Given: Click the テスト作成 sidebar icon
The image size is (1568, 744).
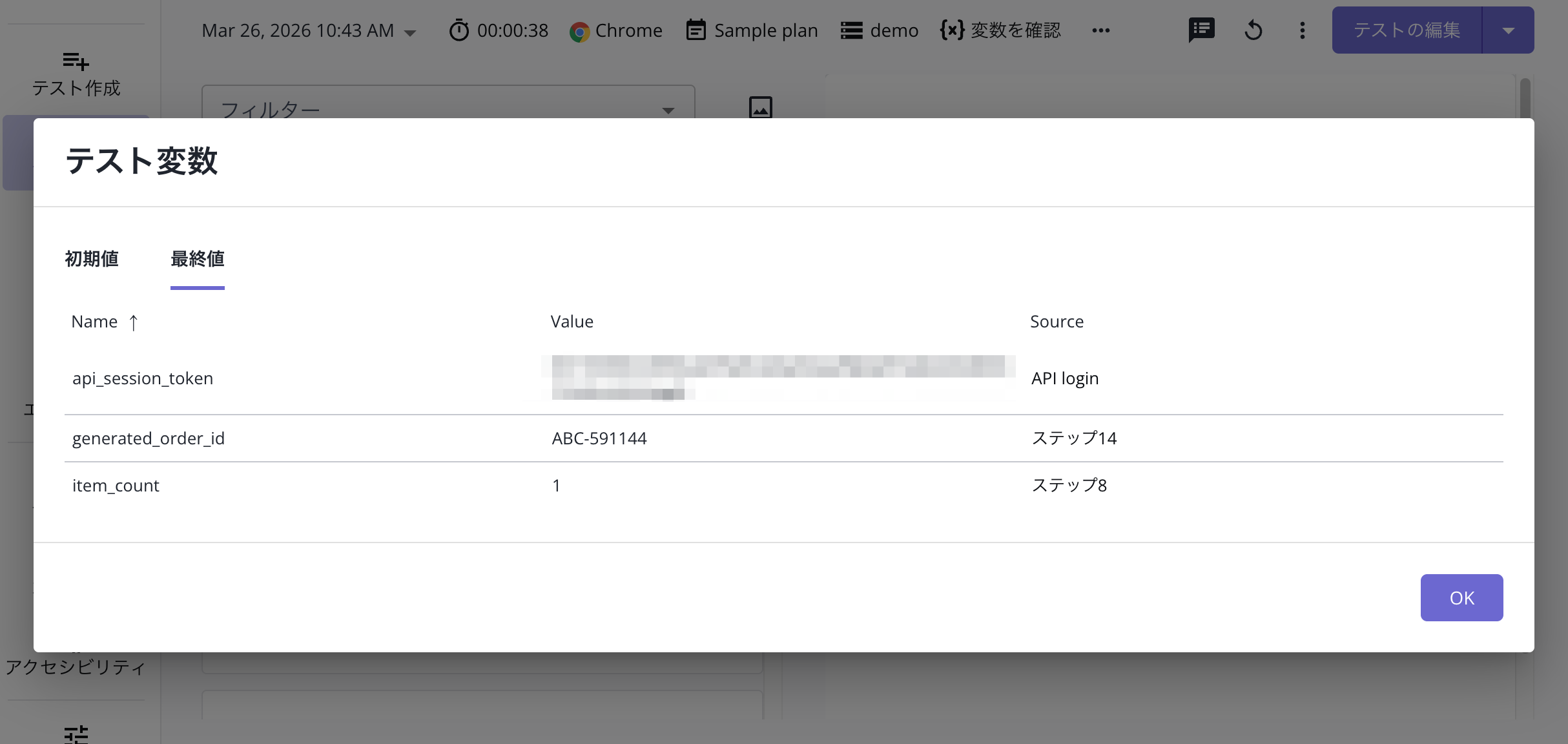Looking at the screenshot, I should 76,62.
